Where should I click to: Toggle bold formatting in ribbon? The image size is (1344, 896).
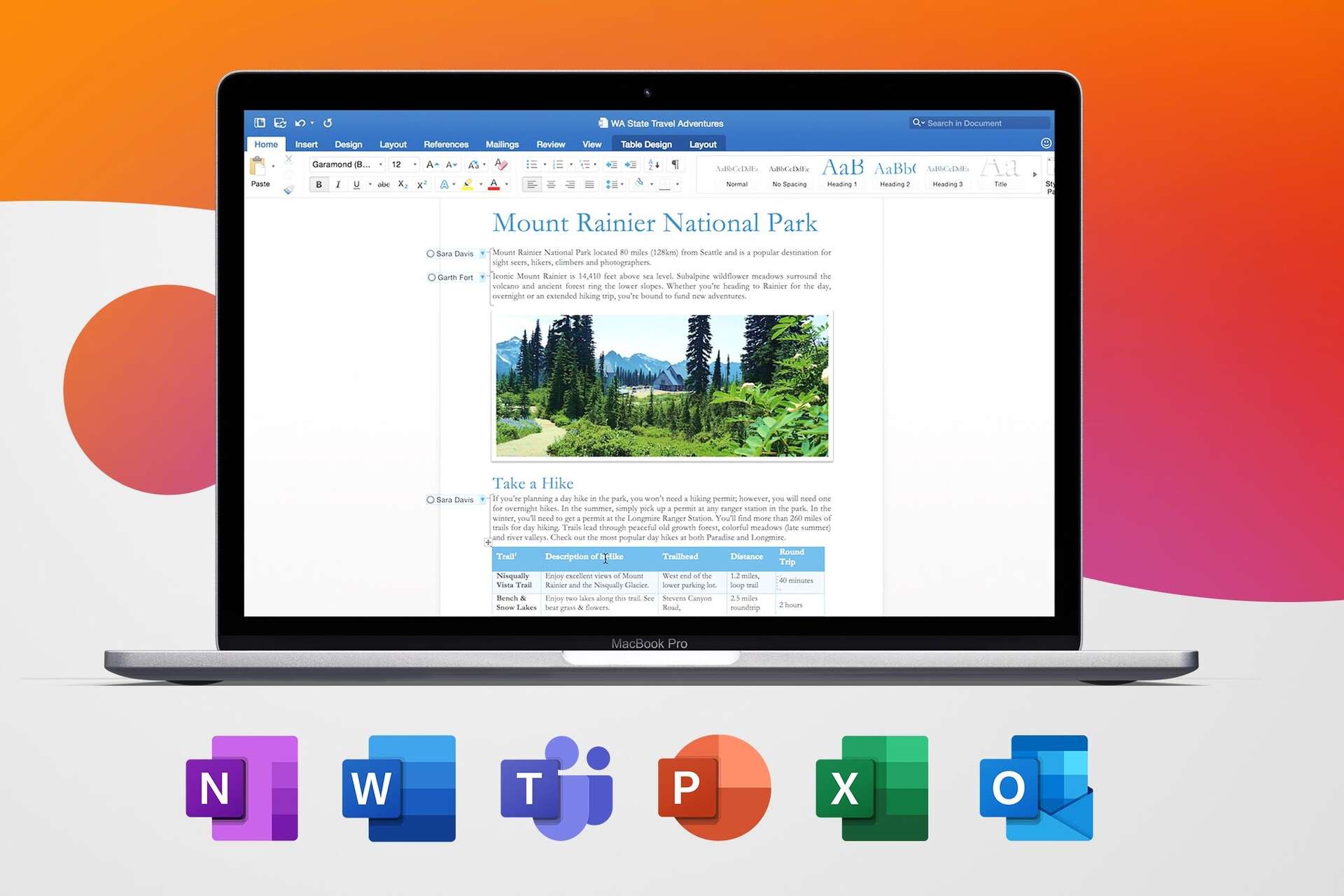319,185
